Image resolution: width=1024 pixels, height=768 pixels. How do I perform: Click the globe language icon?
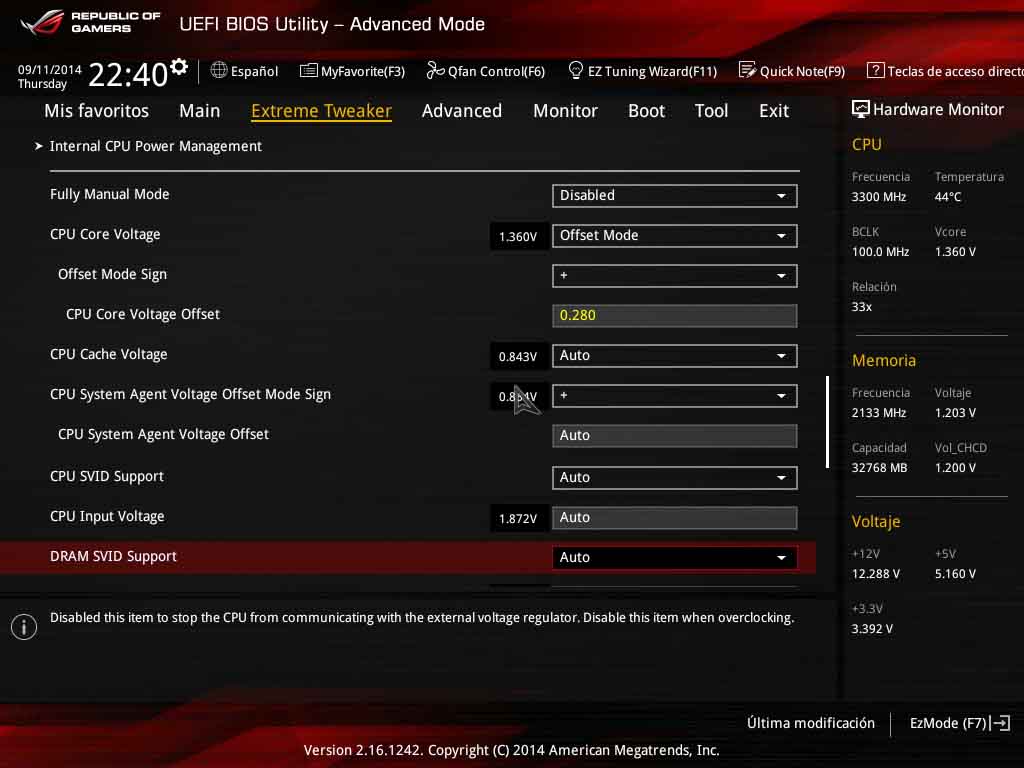click(219, 70)
